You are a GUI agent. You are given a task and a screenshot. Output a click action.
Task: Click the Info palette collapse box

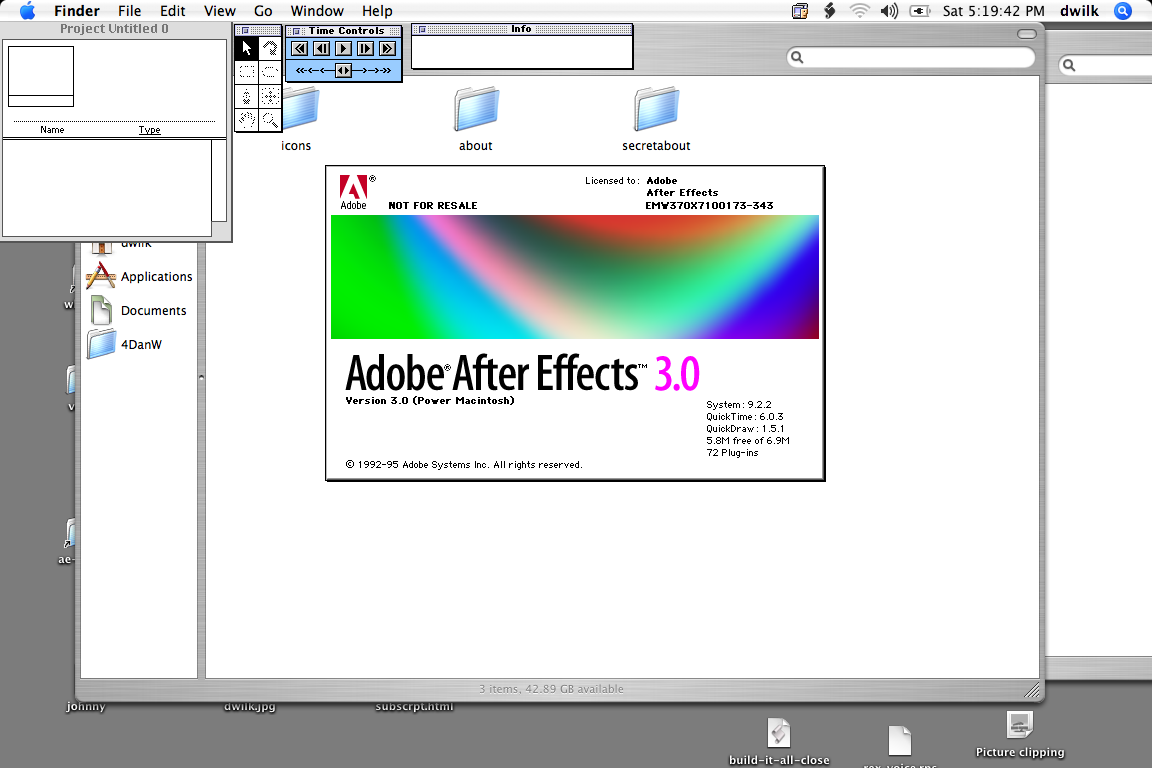[422, 29]
